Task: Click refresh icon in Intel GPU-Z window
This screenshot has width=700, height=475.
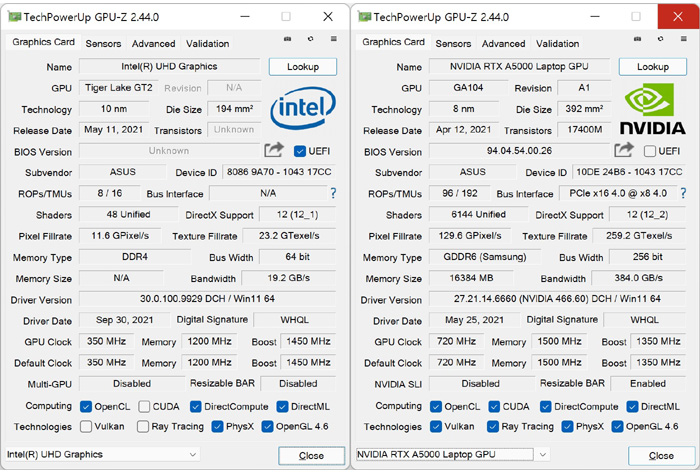Action: [310, 39]
